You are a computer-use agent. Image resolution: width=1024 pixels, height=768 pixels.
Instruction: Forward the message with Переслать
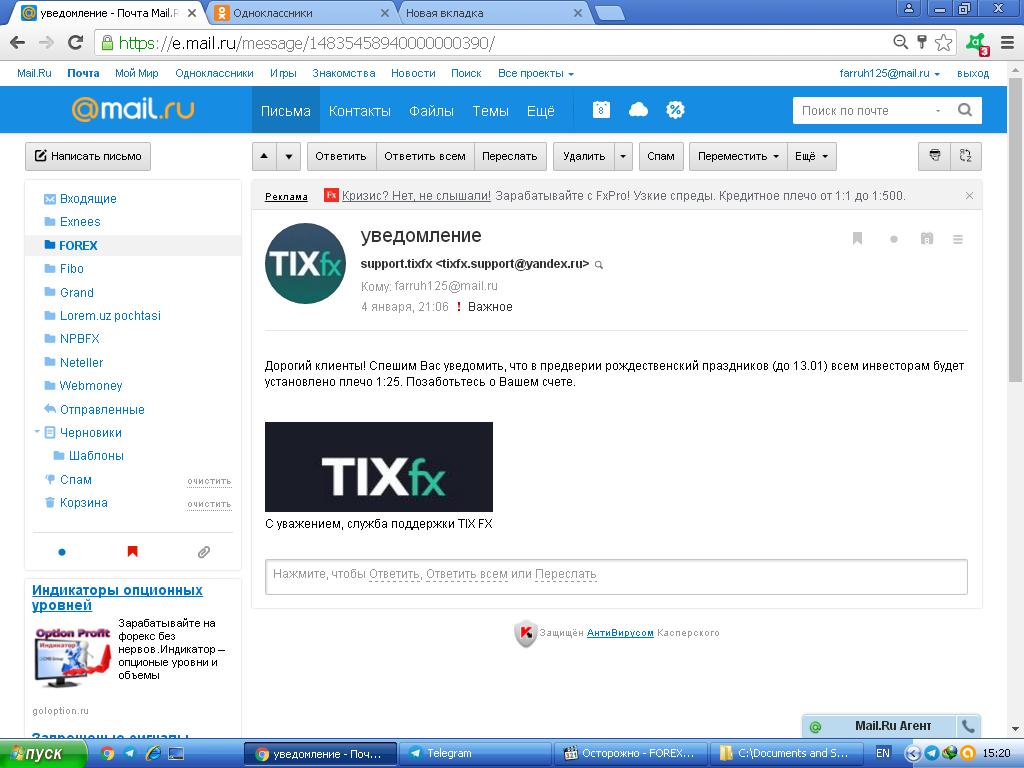510,156
